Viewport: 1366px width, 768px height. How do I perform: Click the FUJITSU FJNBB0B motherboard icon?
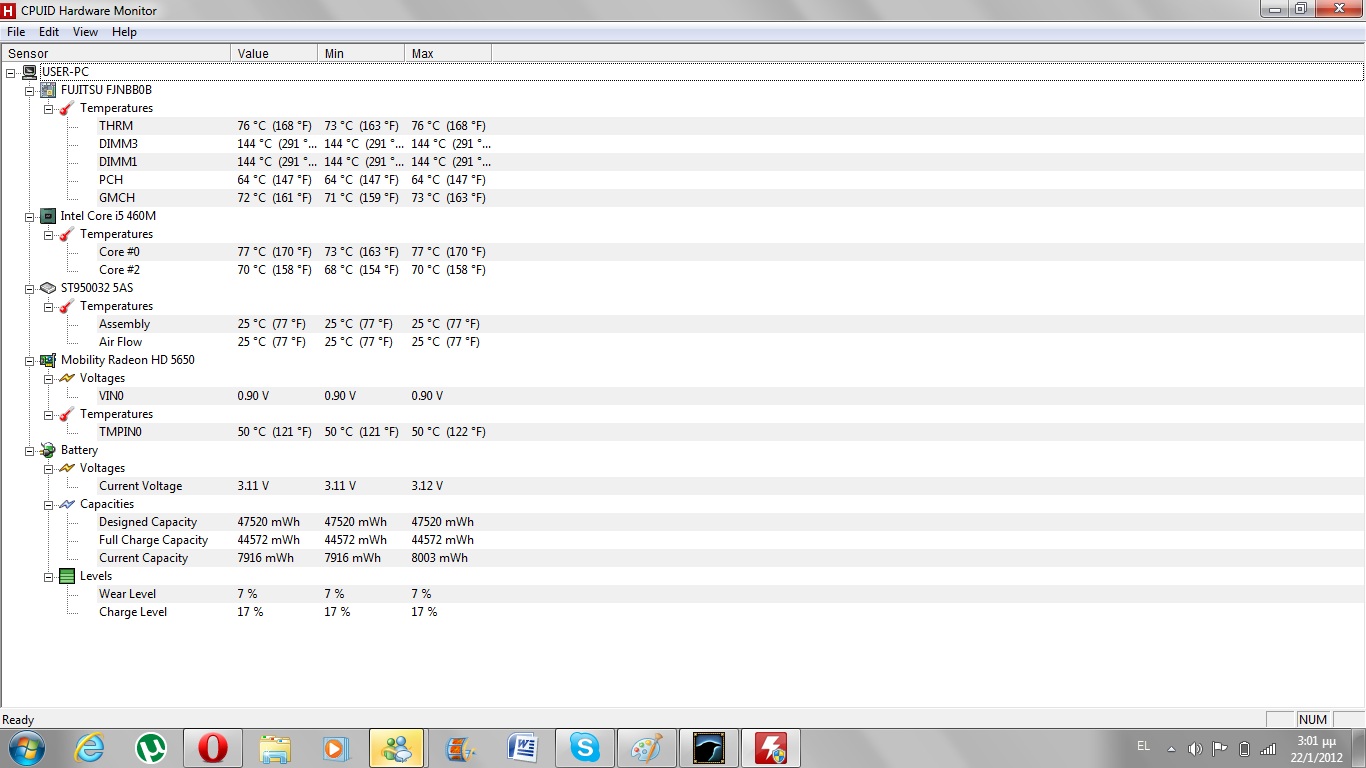point(48,90)
